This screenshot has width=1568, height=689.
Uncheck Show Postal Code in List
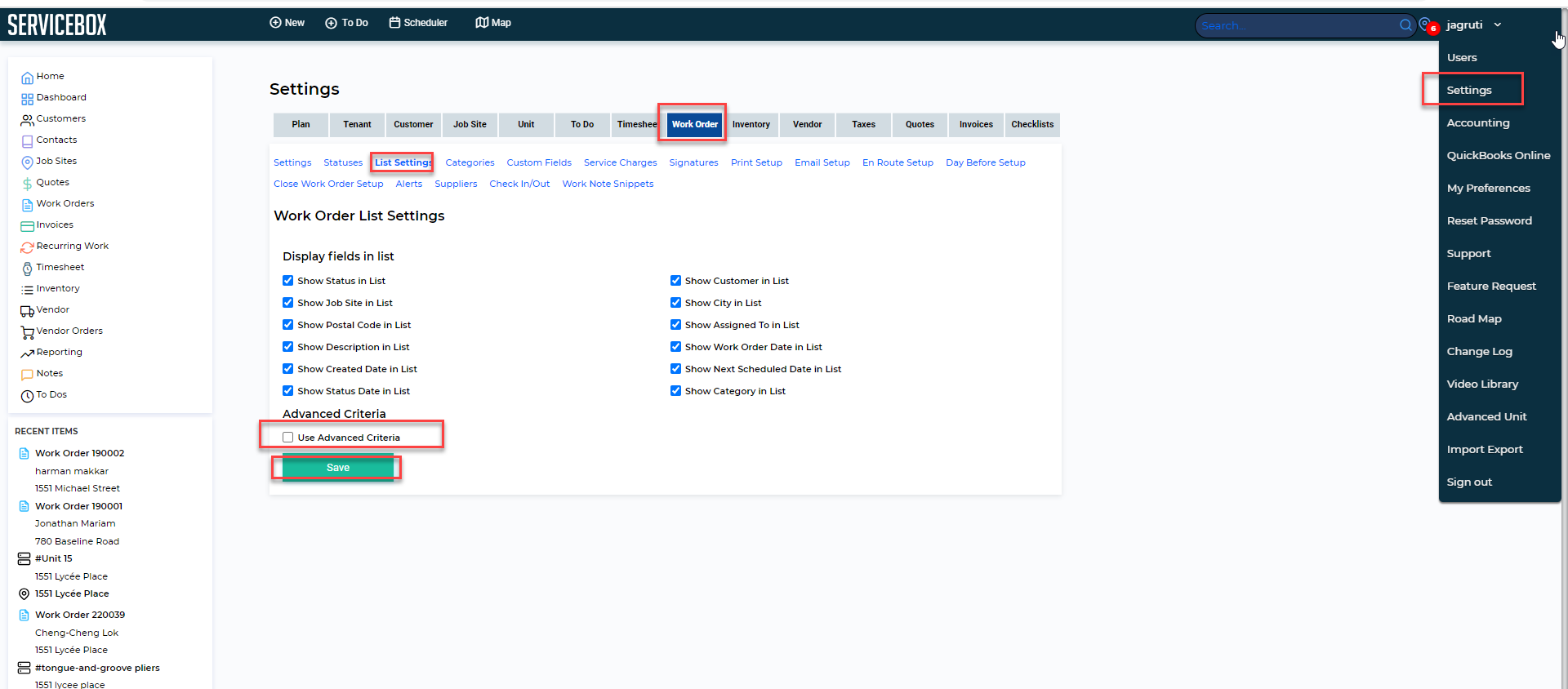(x=287, y=325)
